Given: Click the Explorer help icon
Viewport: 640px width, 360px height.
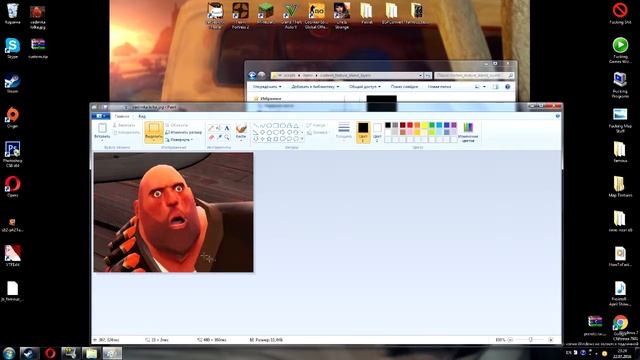Looking at the screenshot, I should (x=507, y=87).
